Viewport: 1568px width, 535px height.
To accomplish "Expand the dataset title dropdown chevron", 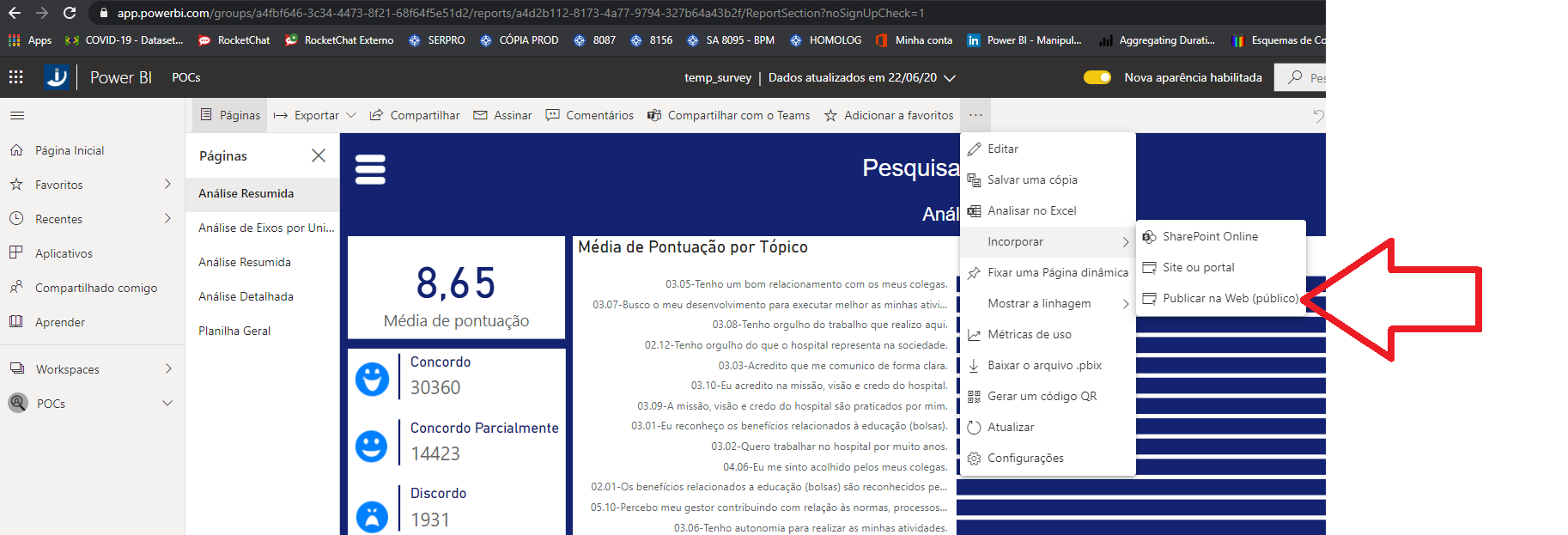I will (950, 78).
